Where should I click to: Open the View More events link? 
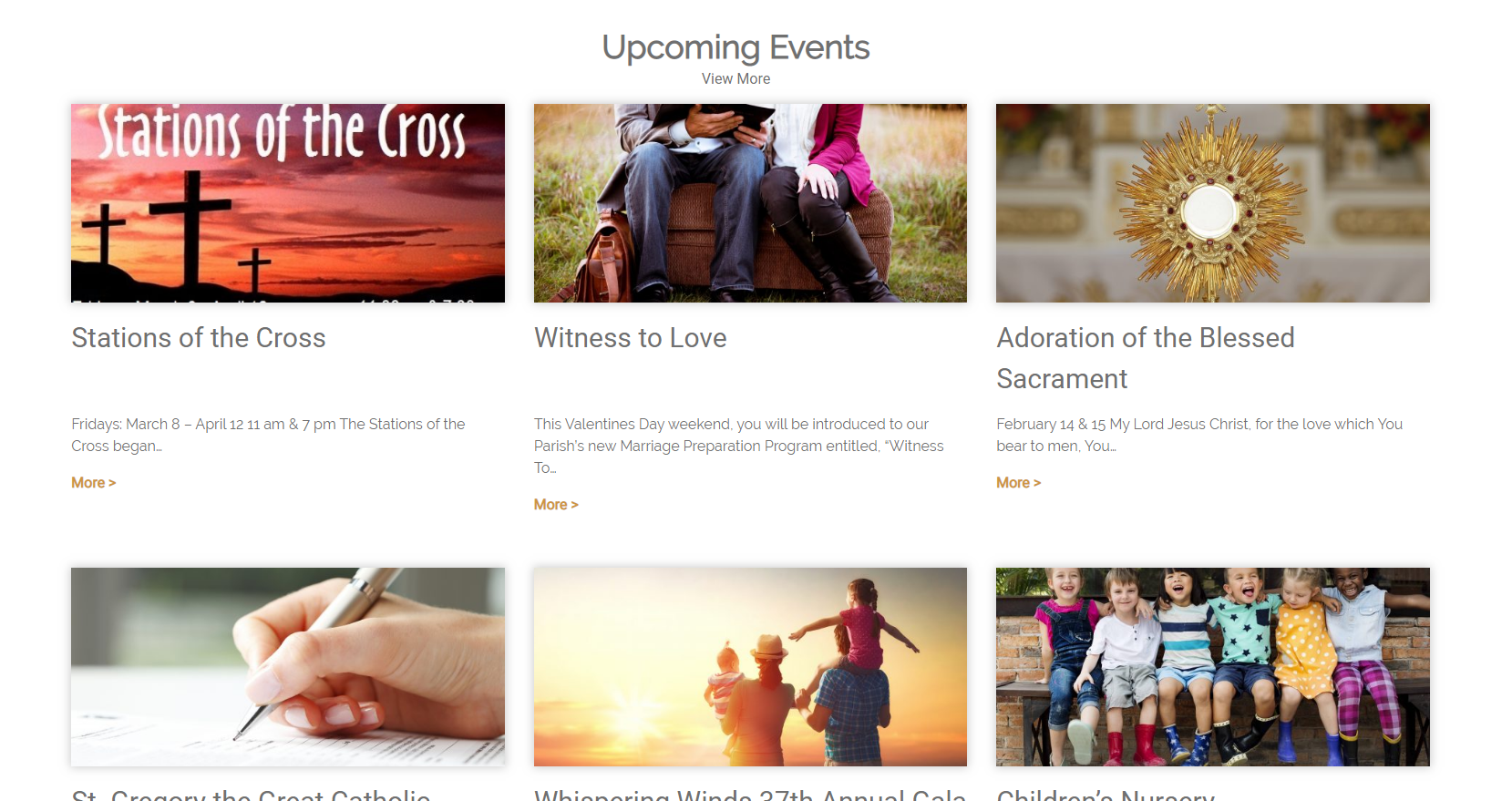coord(735,79)
